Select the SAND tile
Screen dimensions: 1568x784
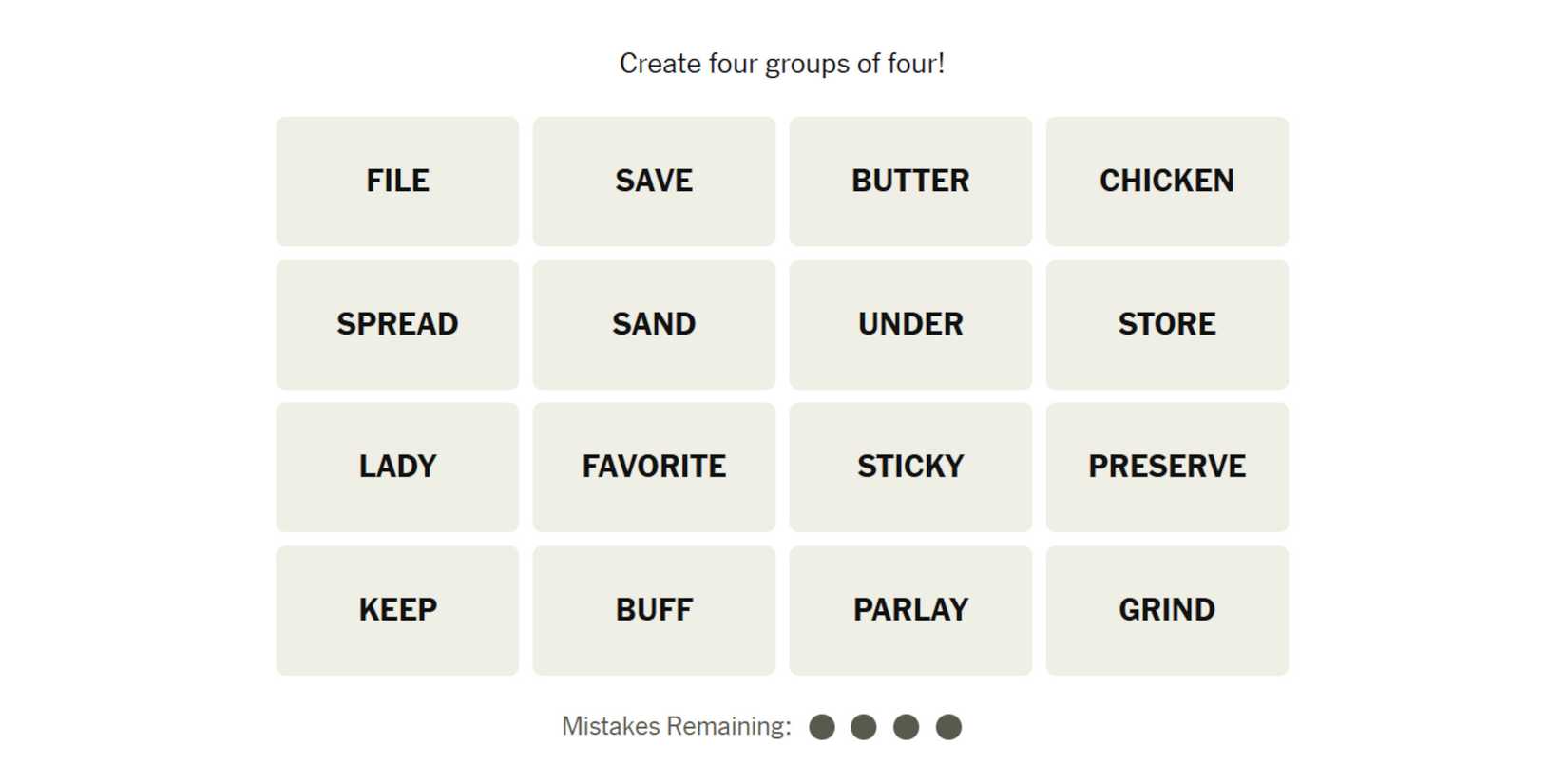point(654,324)
